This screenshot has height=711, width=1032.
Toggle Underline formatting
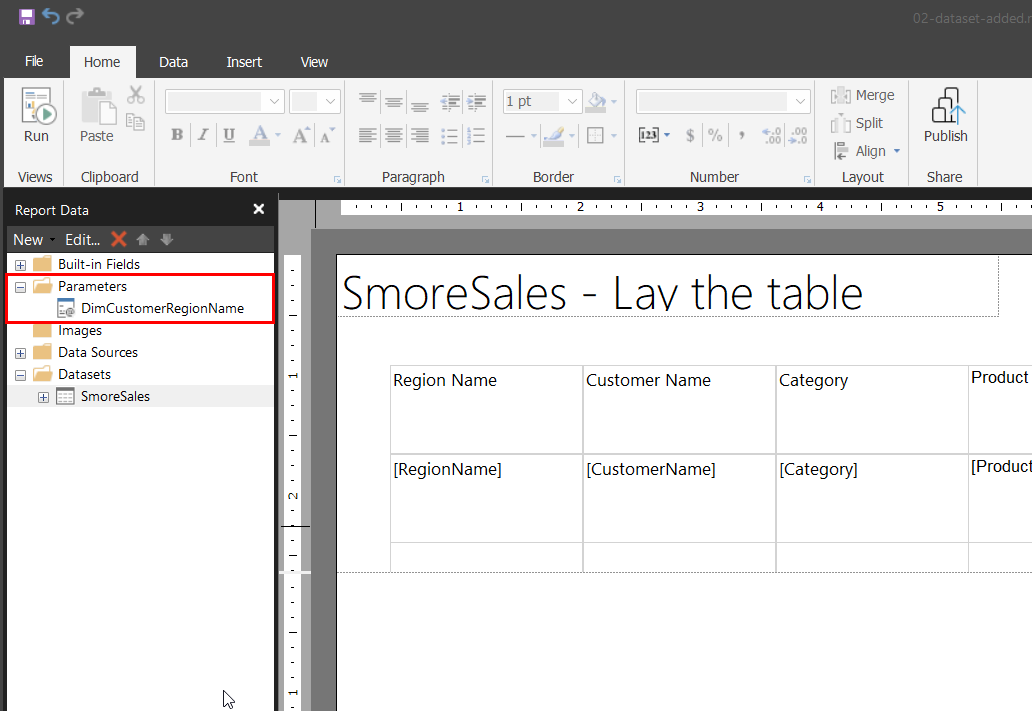point(229,135)
